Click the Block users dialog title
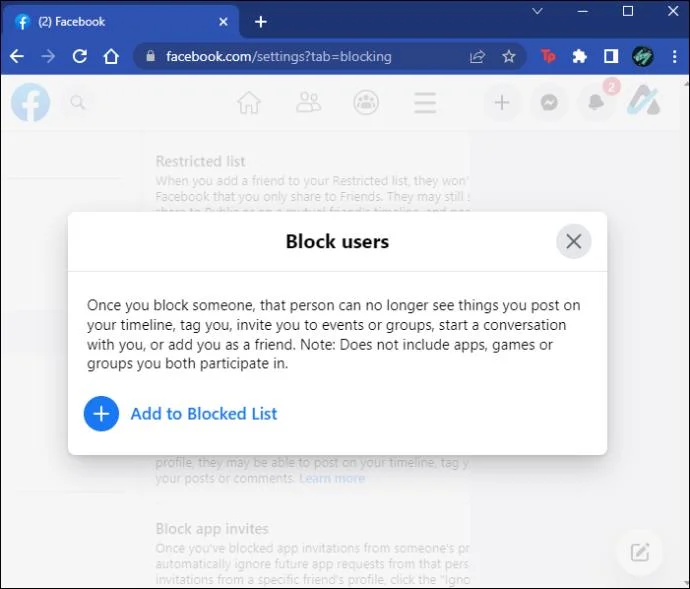 pyautogui.click(x=337, y=241)
